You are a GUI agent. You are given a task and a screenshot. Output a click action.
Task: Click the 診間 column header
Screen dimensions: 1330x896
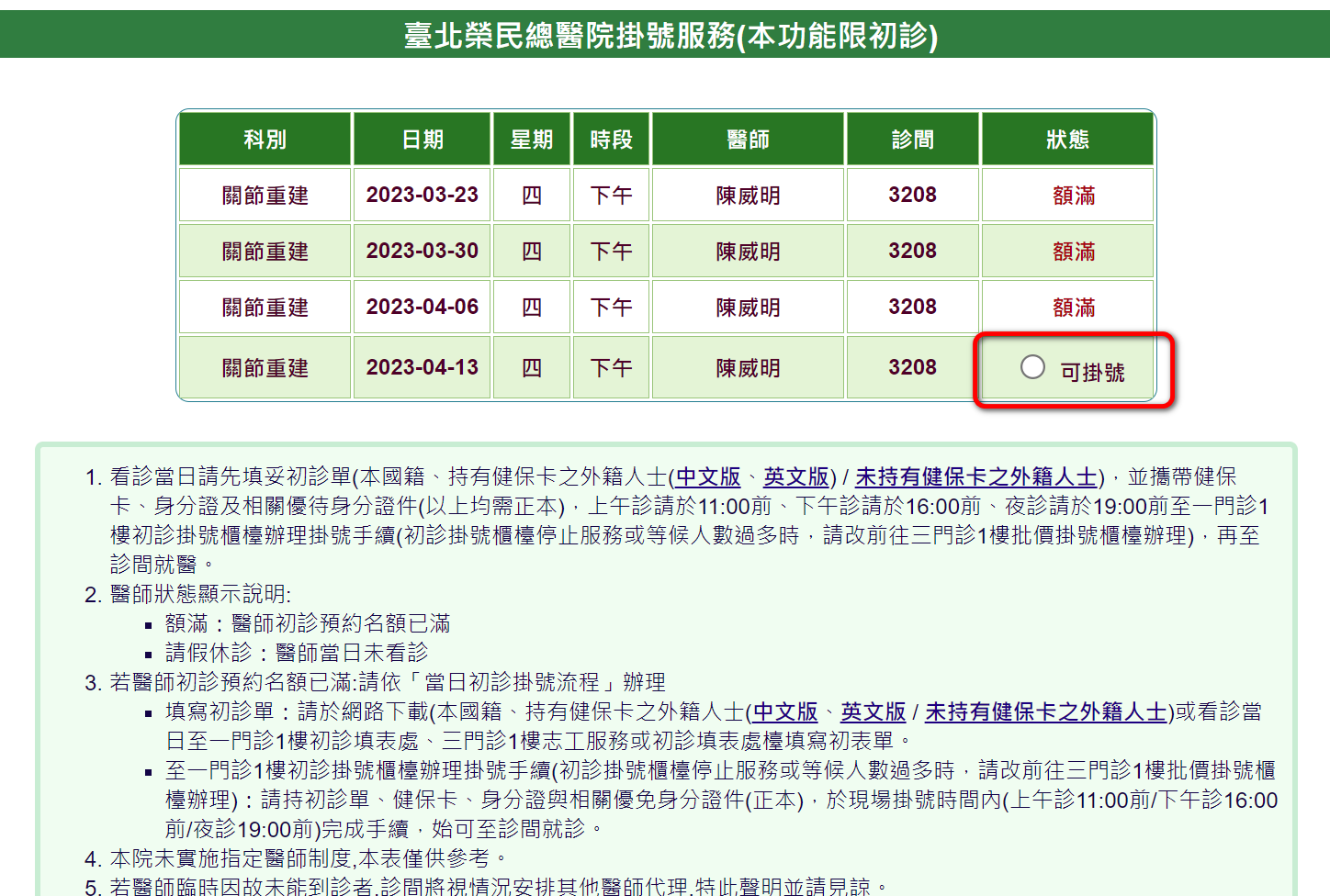pos(913,140)
